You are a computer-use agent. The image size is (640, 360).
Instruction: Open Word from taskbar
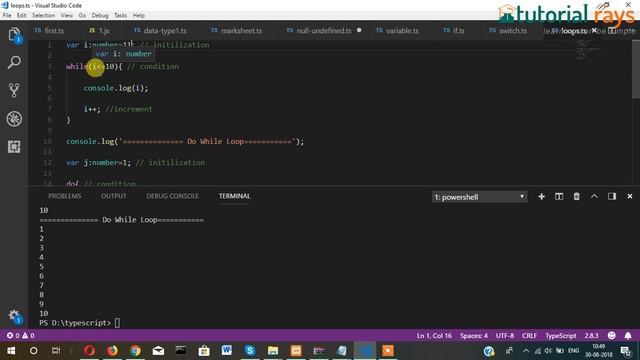227,351
